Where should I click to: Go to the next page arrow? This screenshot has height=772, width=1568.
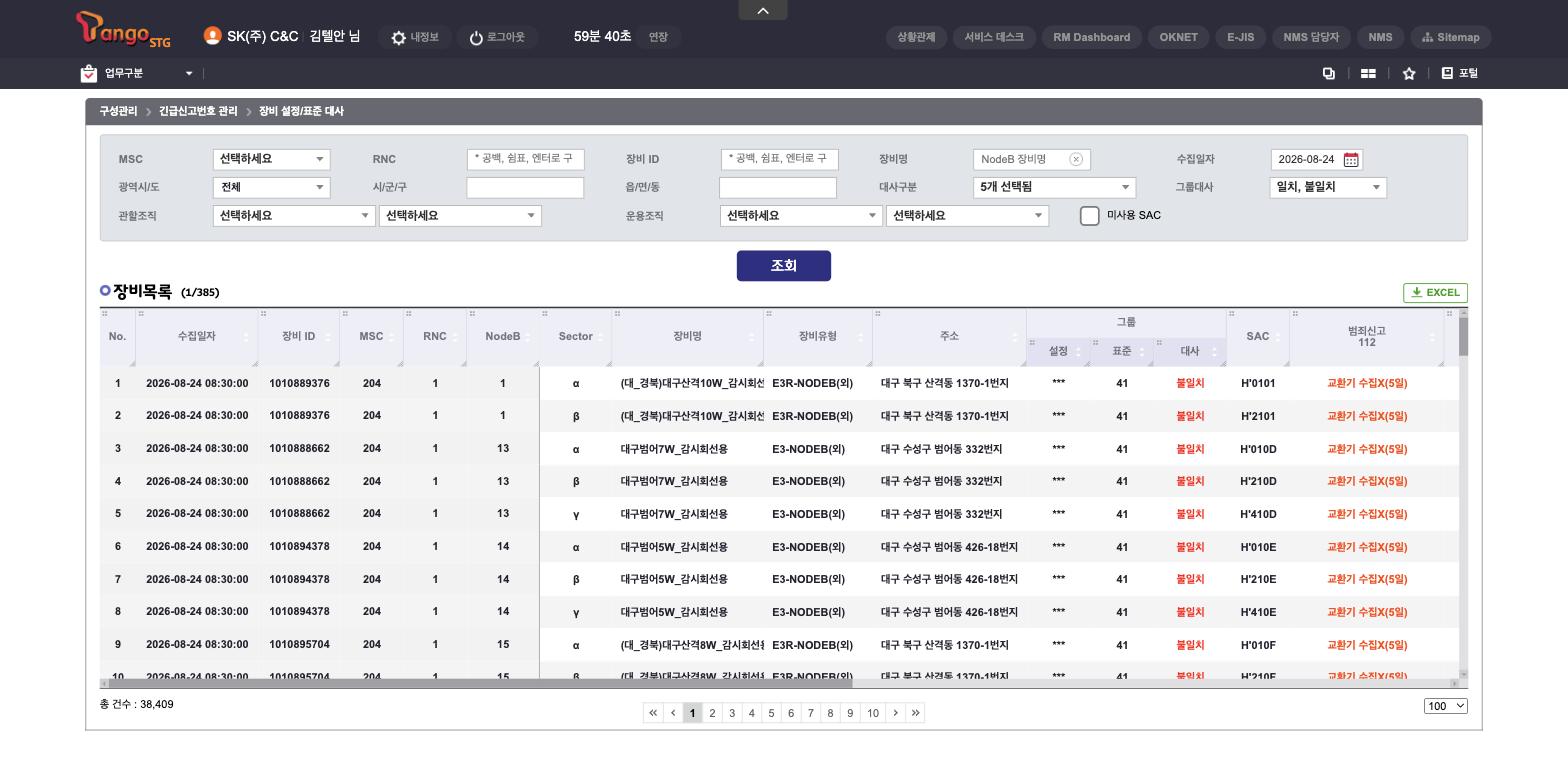[x=895, y=713]
